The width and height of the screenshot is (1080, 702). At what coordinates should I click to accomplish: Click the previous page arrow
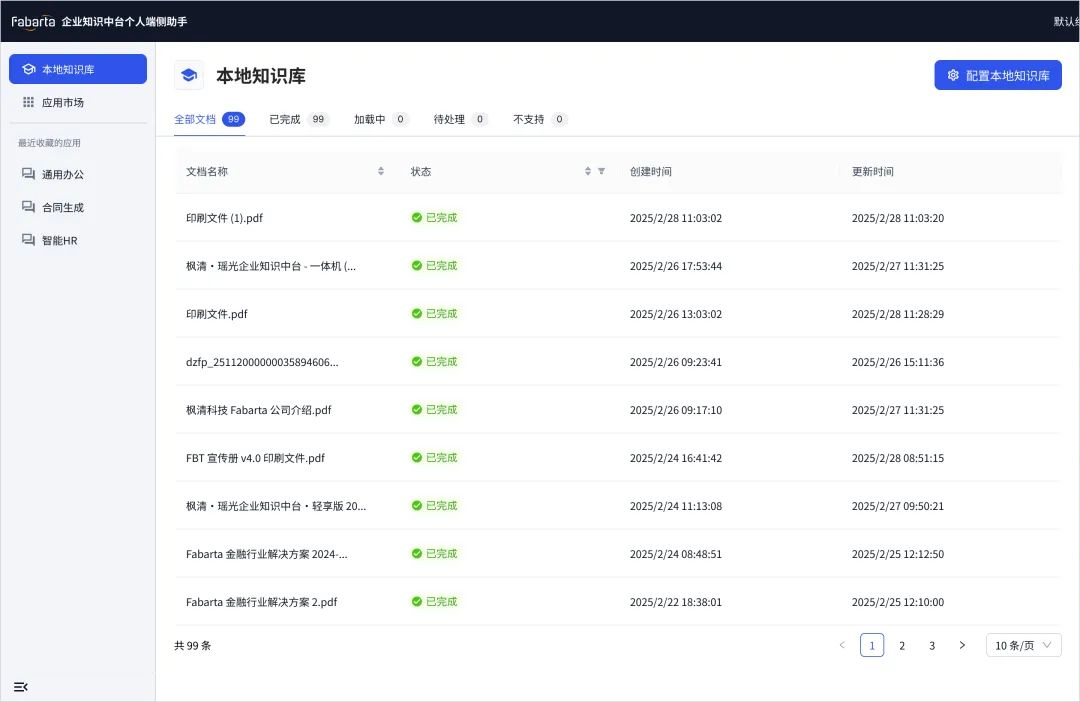click(x=842, y=646)
